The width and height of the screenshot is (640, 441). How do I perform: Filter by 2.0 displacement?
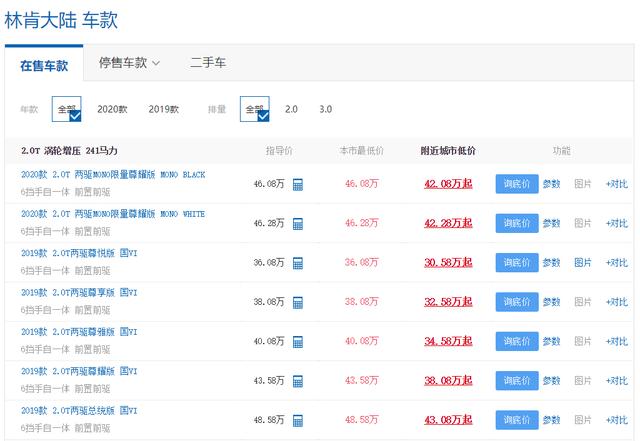pyautogui.click(x=291, y=109)
